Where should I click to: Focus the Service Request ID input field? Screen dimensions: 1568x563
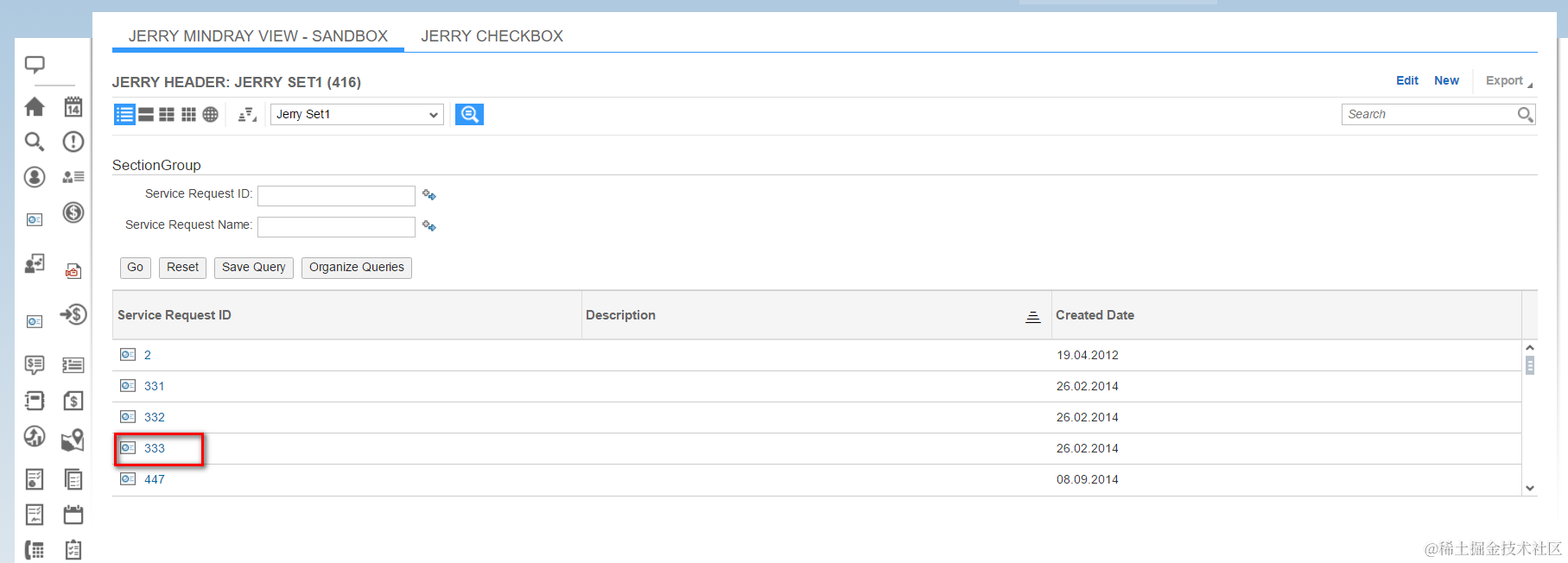(336, 196)
